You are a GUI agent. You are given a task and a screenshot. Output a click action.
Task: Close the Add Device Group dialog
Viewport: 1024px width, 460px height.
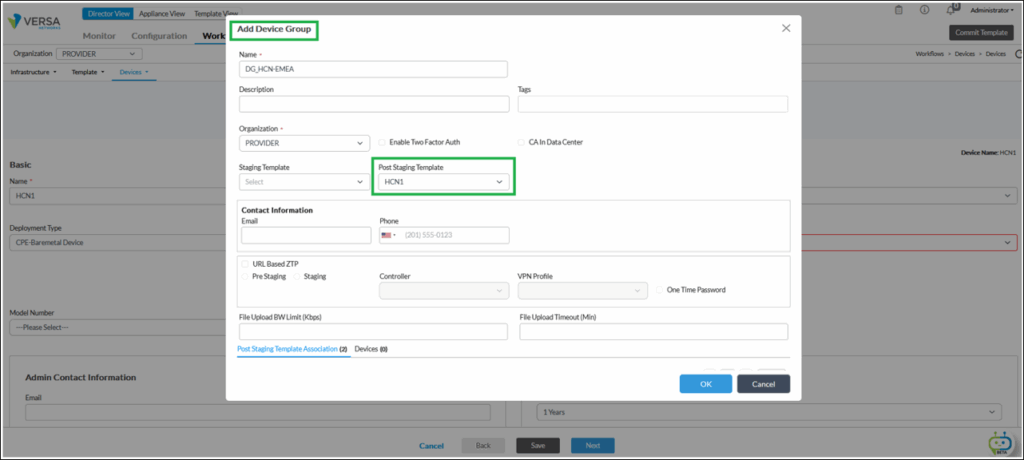click(x=785, y=29)
